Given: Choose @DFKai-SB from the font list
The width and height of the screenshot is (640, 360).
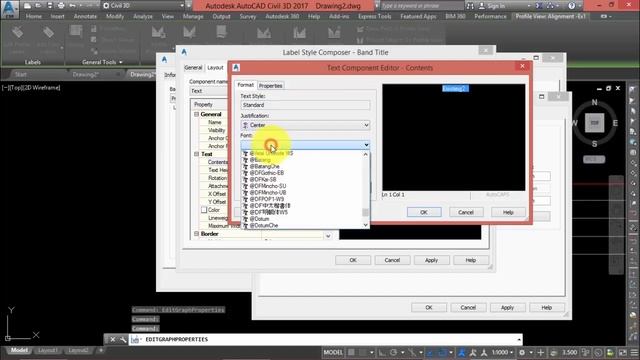Looking at the screenshot, I should click(x=262, y=180).
